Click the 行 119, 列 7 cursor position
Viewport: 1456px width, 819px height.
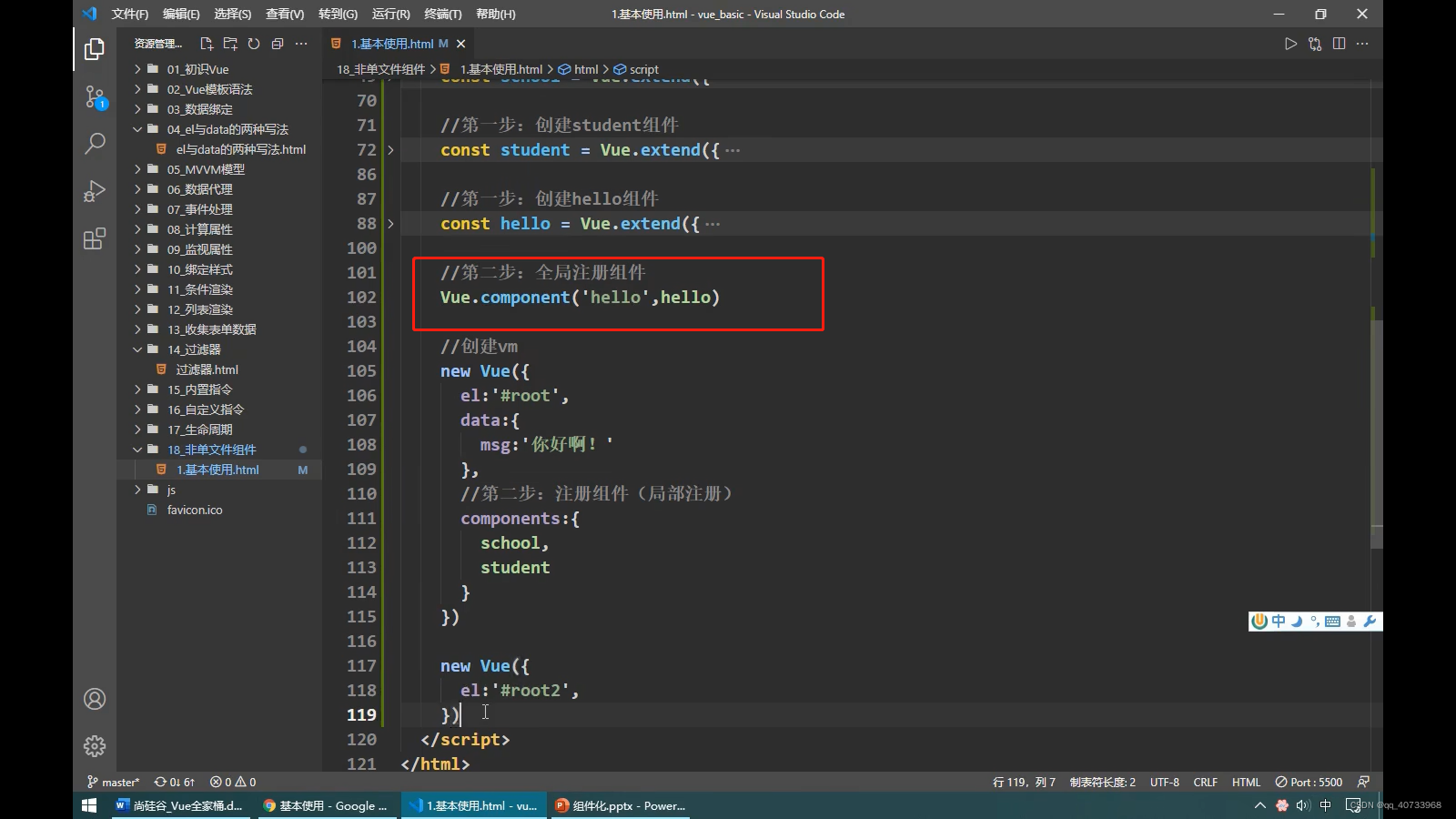tap(1024, 782)
